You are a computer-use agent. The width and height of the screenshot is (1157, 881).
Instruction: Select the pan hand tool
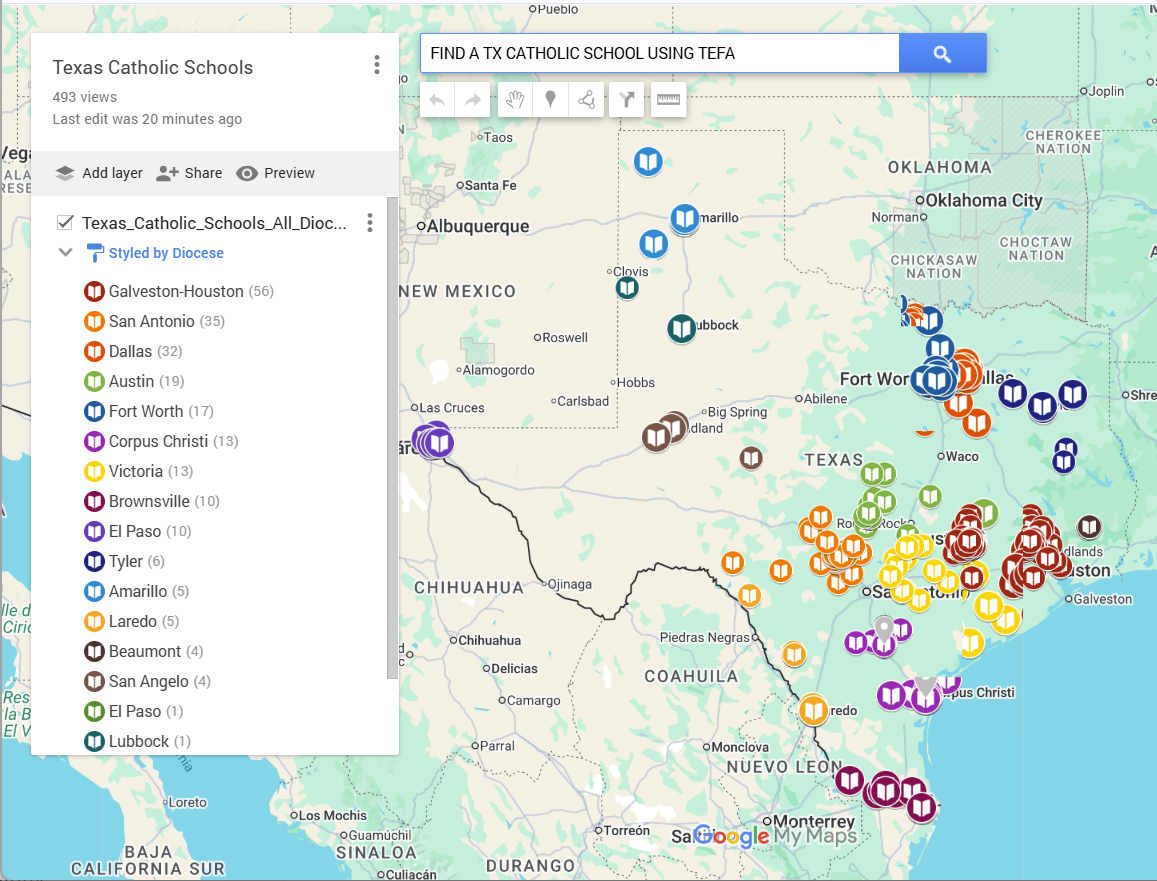click(514, 99)
